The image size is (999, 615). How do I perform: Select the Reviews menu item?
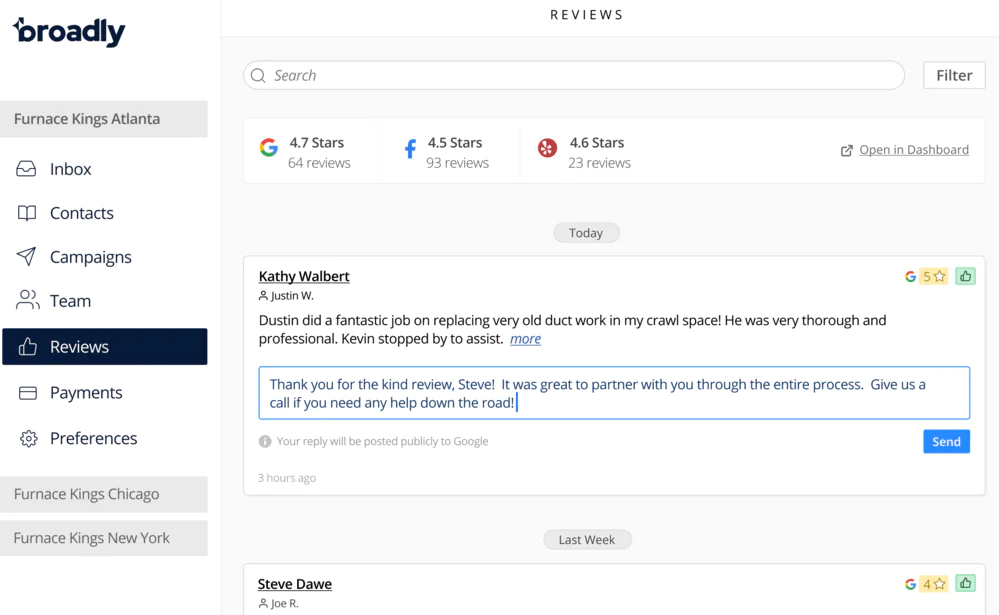(x=104, y=347)
